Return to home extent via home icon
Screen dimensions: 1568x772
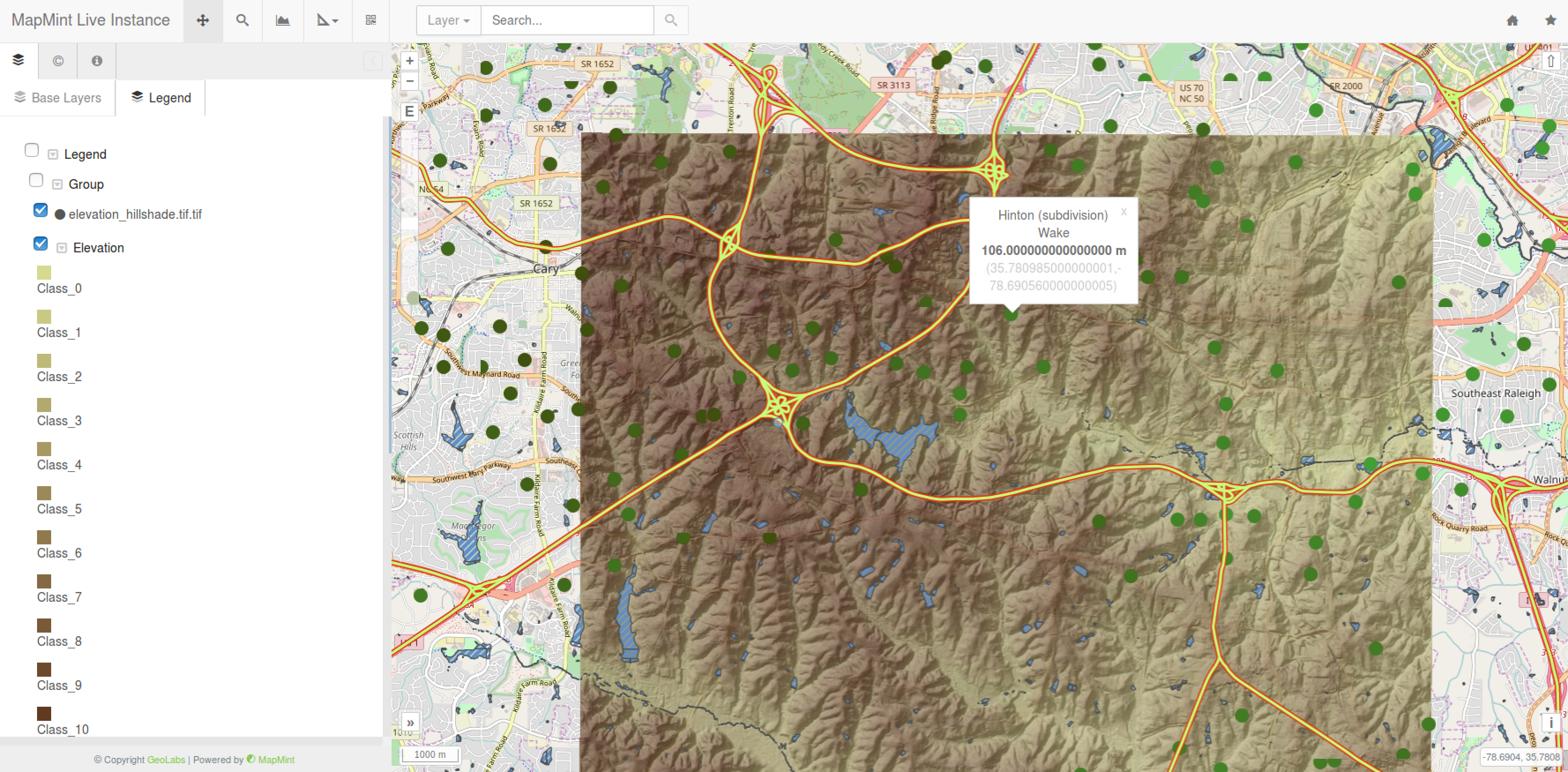(1512, 20)
